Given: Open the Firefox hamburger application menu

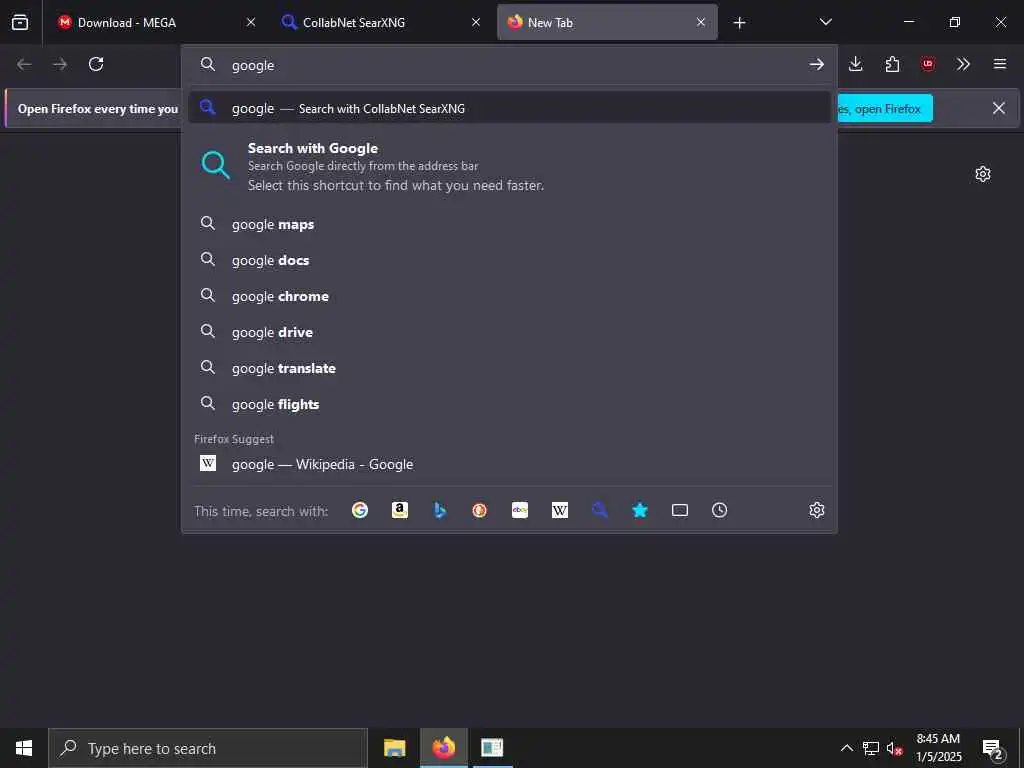Looking at the screenshot, I should pyautogui.click(x=1000, y=64).
